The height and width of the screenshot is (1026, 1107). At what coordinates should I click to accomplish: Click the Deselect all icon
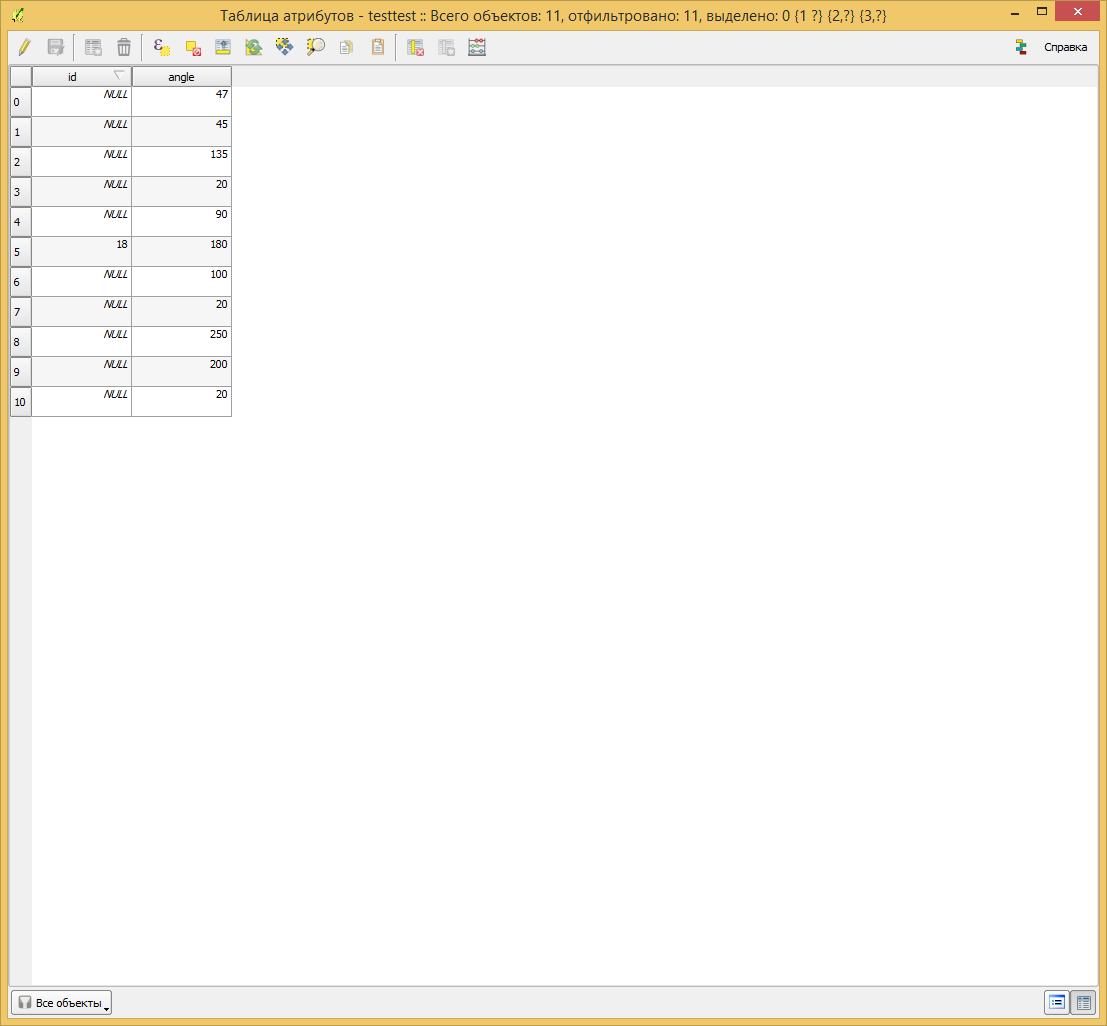pyautogui.click(x=193, y=47)
